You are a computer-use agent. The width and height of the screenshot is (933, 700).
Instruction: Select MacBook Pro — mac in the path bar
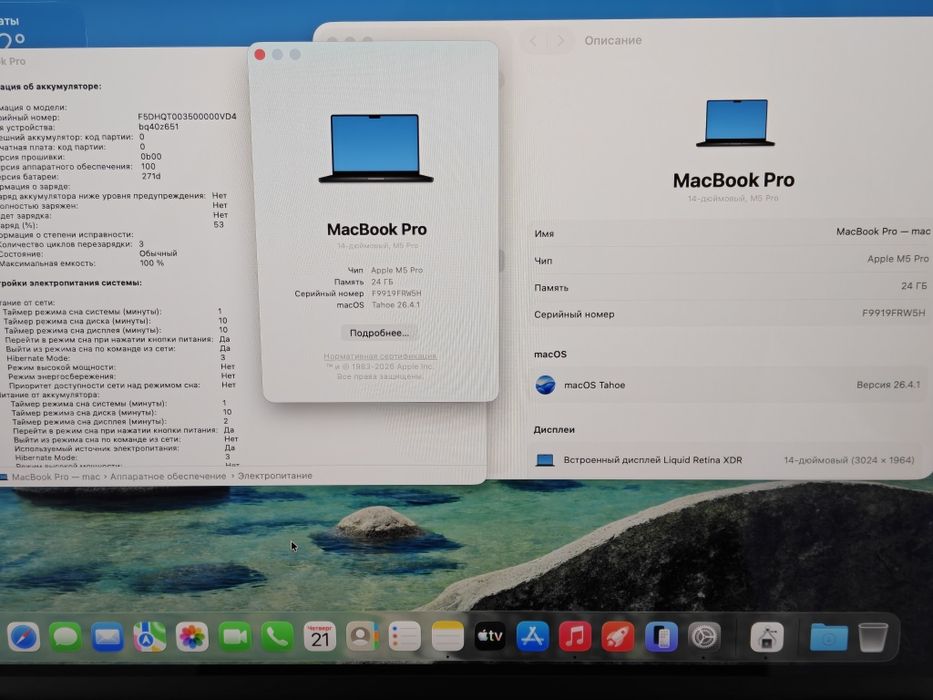point(55,477)
